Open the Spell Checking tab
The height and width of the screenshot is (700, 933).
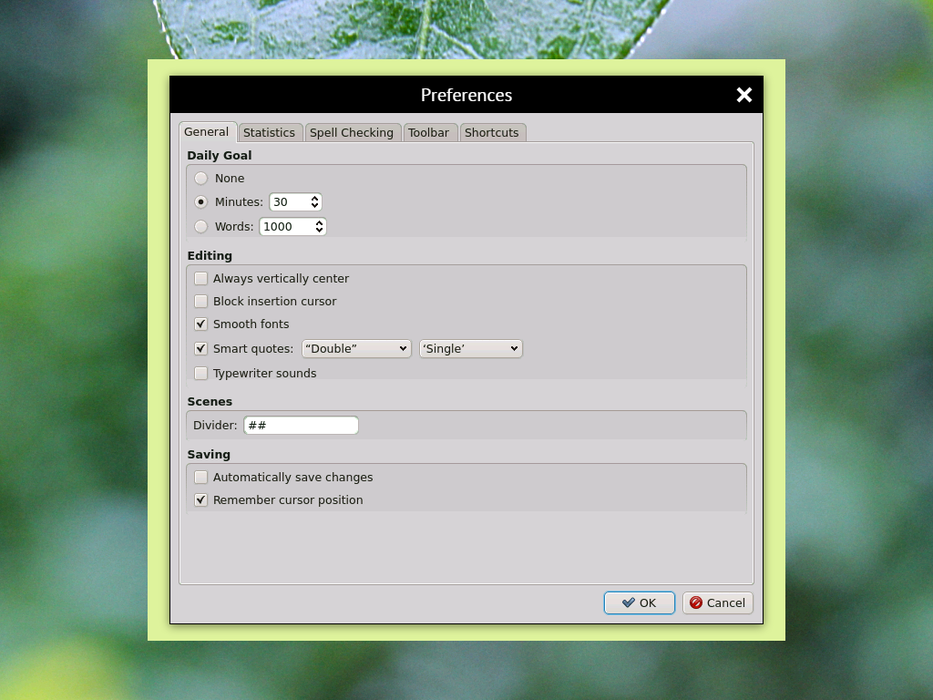351,133
